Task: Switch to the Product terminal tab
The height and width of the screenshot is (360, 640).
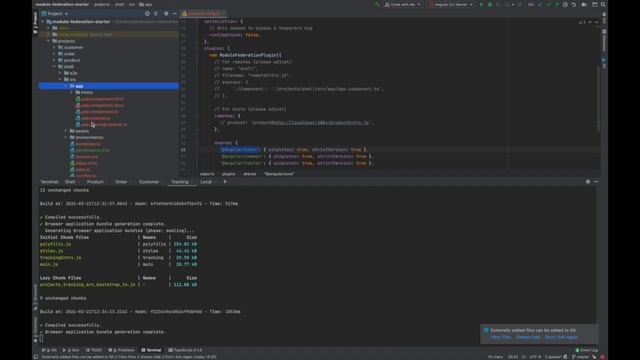Action: click(x=95, y=182)
